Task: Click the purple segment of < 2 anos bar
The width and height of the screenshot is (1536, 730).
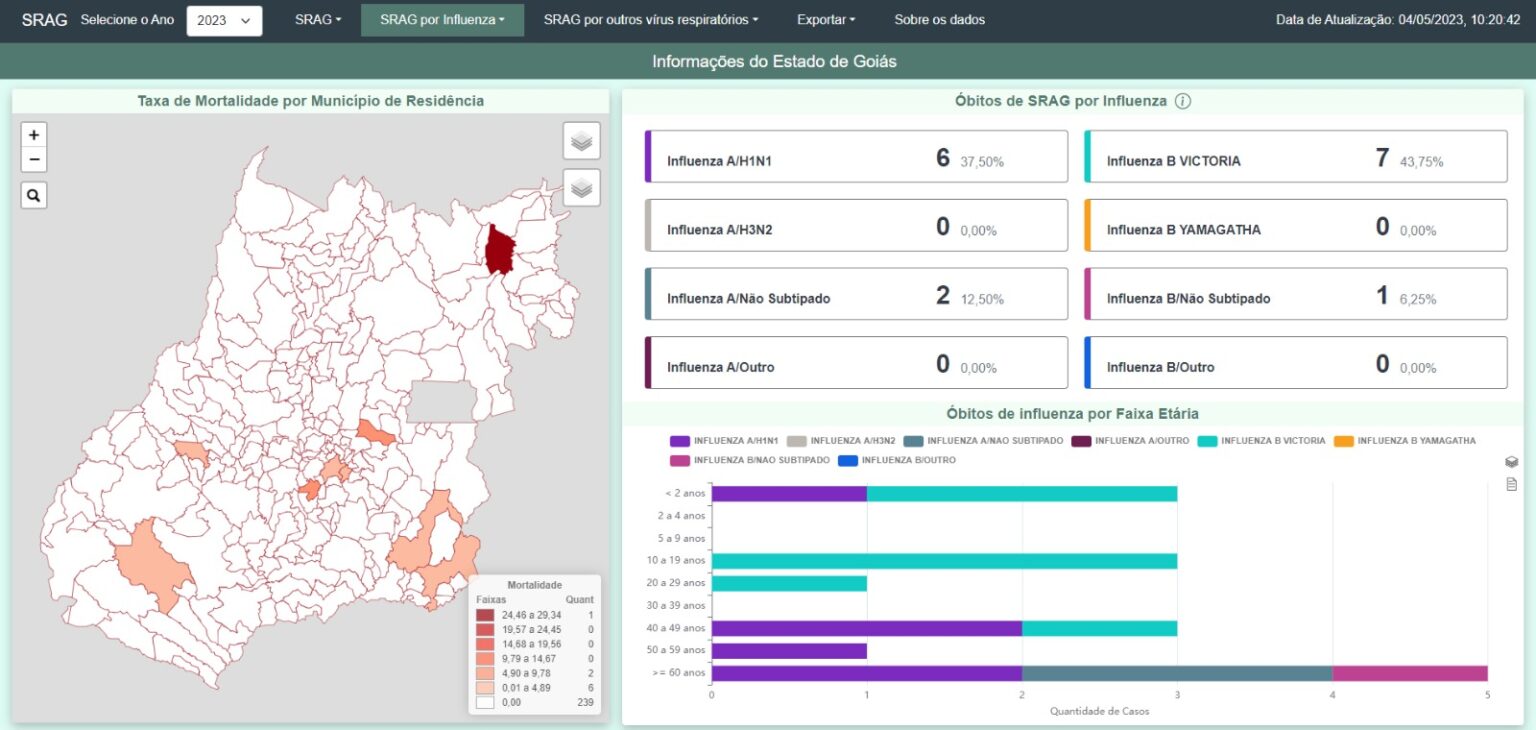Action: [x=789, y=493]
